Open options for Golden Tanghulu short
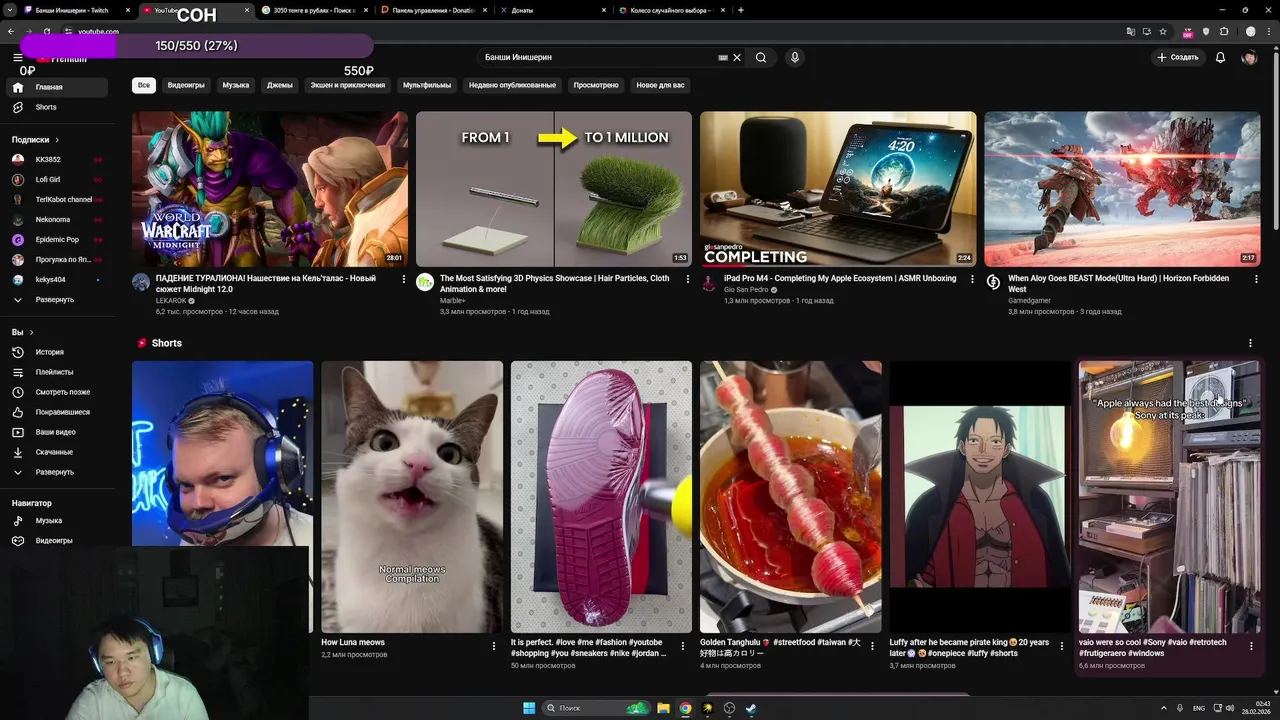1280x720 pixels. [x=872, y=646]
